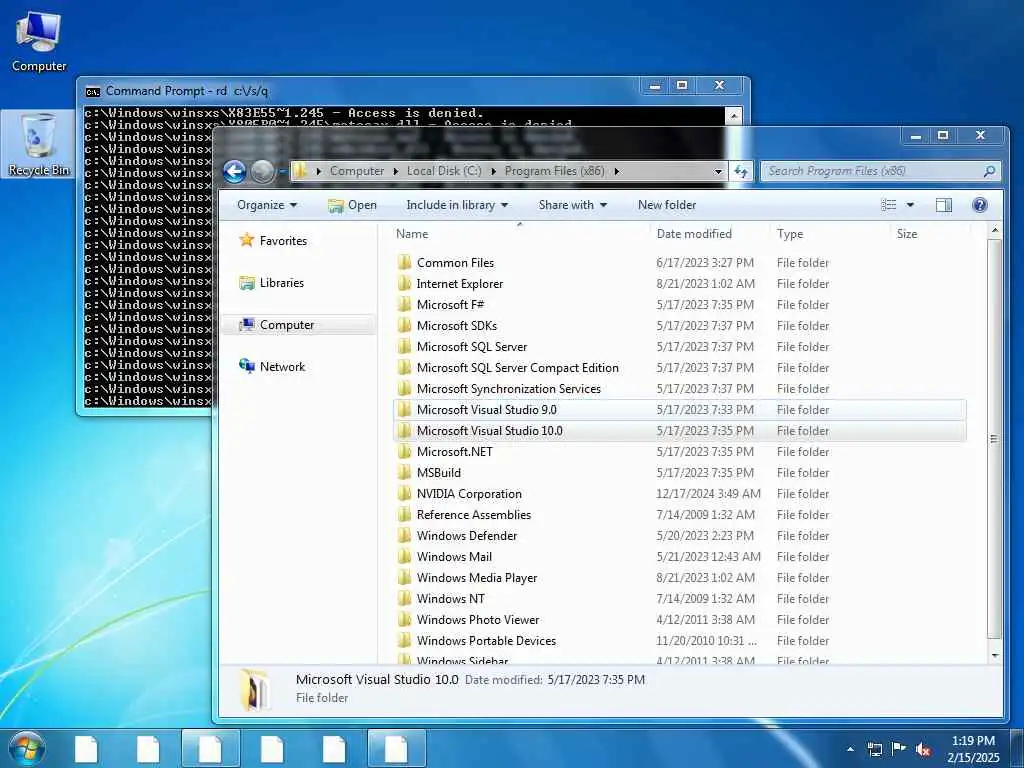Click the search magnifier icon
Screen dimensions: 1024x768
(989, 171)
